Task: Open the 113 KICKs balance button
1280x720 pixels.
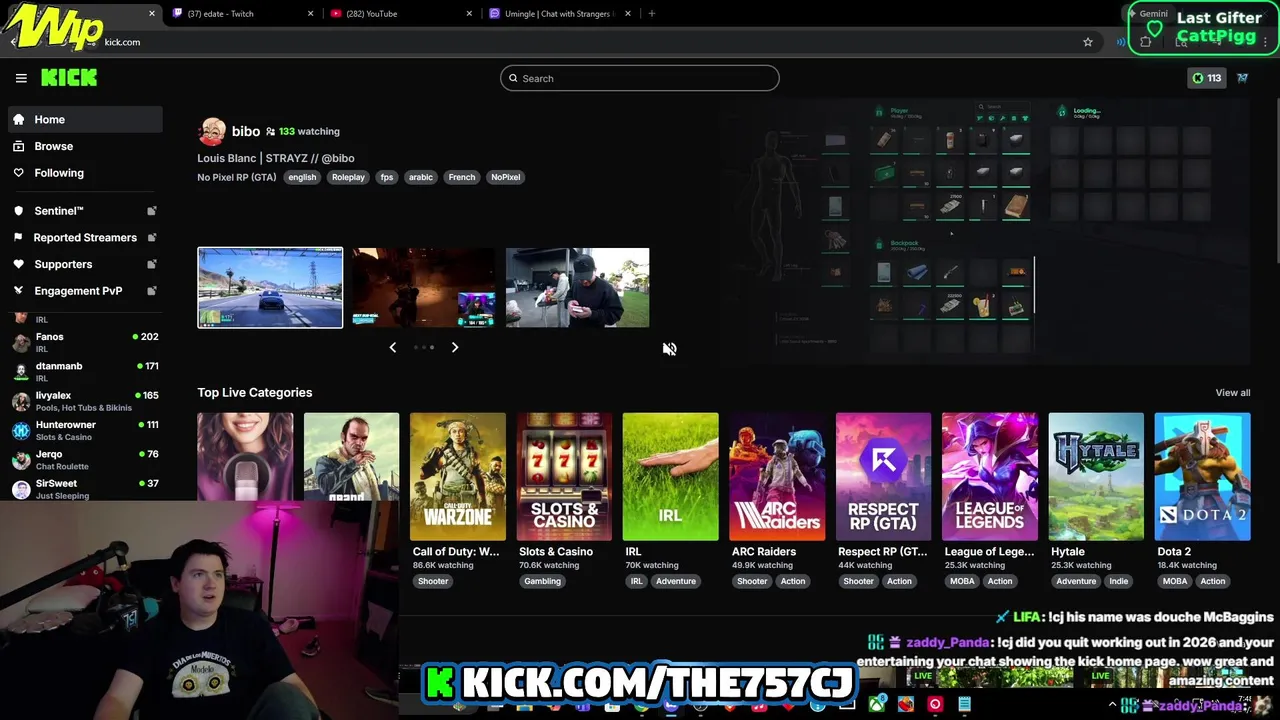Action: point(1207,78)
